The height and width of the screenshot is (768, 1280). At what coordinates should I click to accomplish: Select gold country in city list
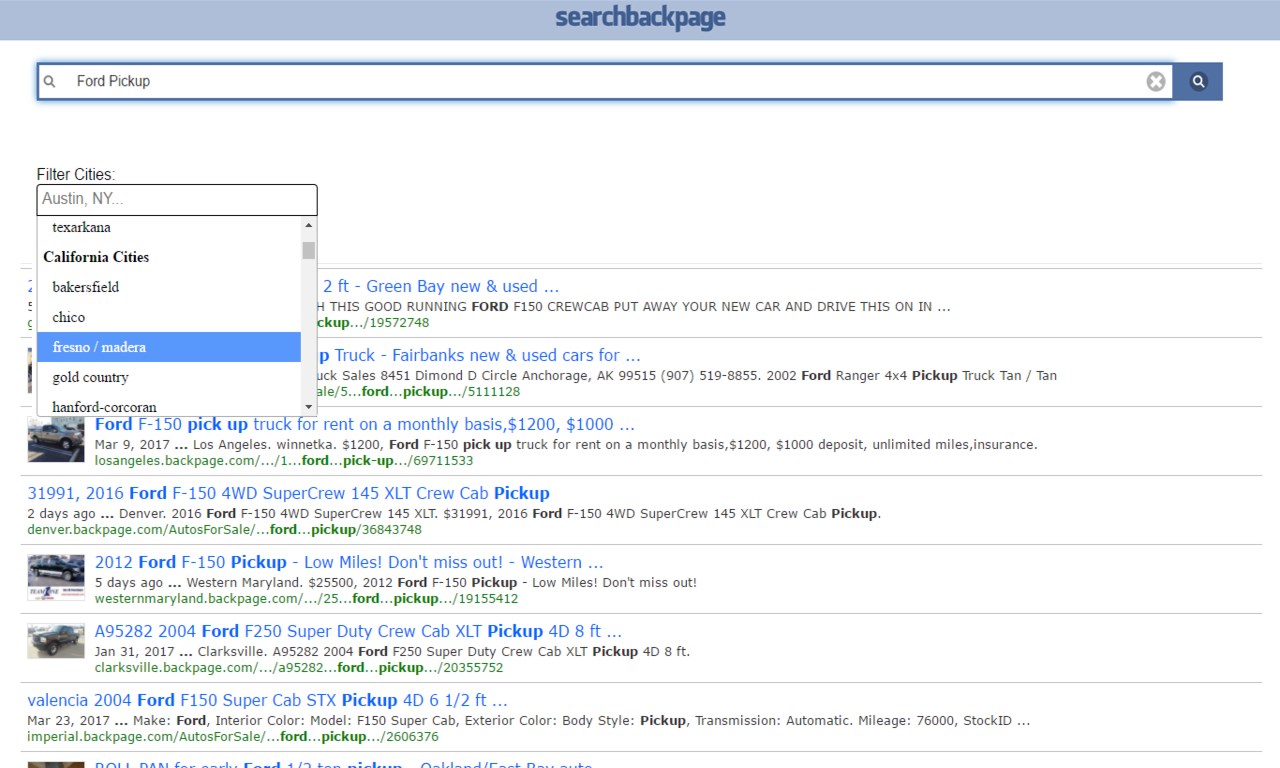click(x=169, y=377)
